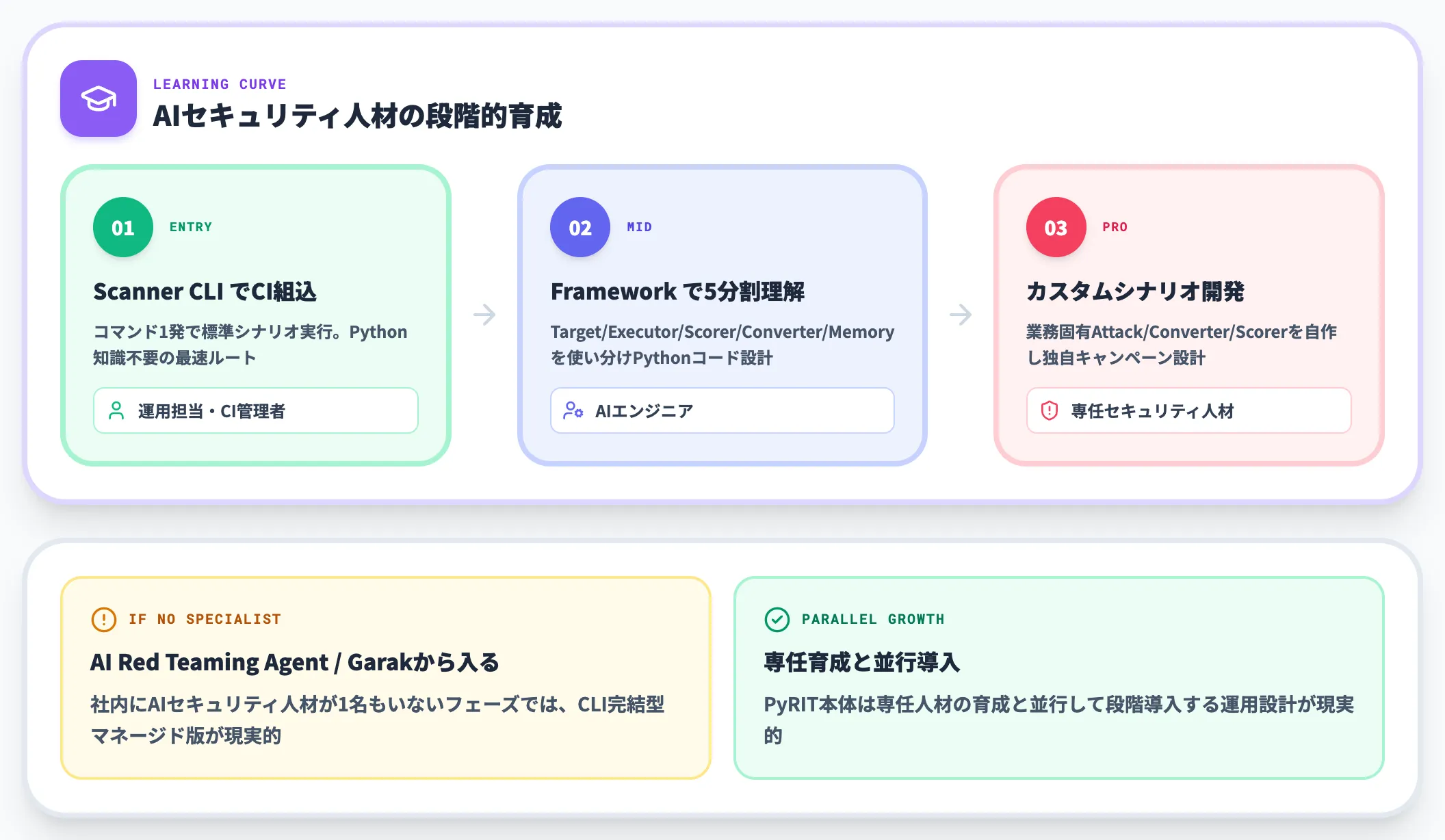Click the shield alert icon beside 専任セキュリティ人材
This screenshot has width=1445, height=840.
pyautogui.click(x=1050, y=410)
